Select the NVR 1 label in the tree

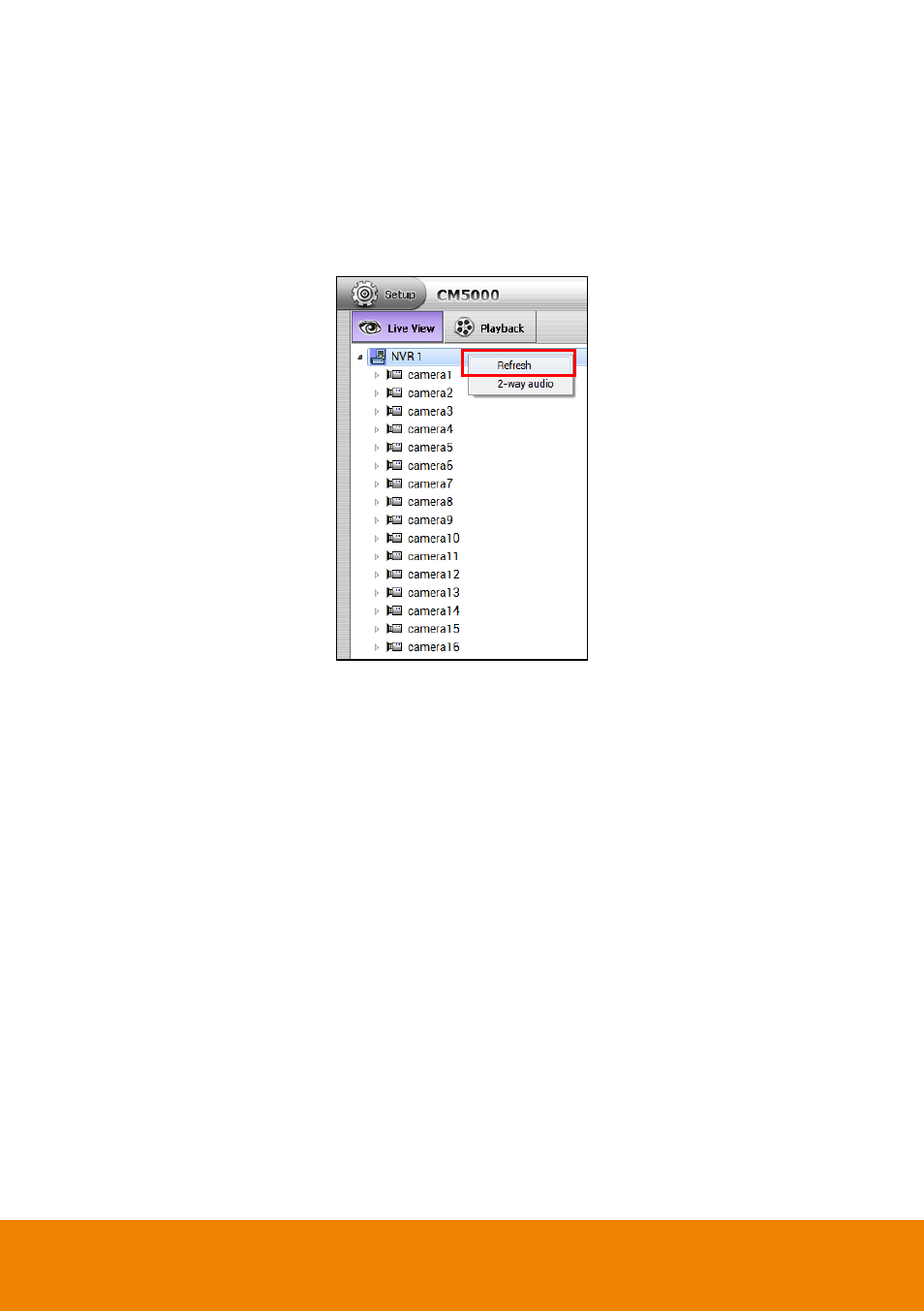click(406, 357)
